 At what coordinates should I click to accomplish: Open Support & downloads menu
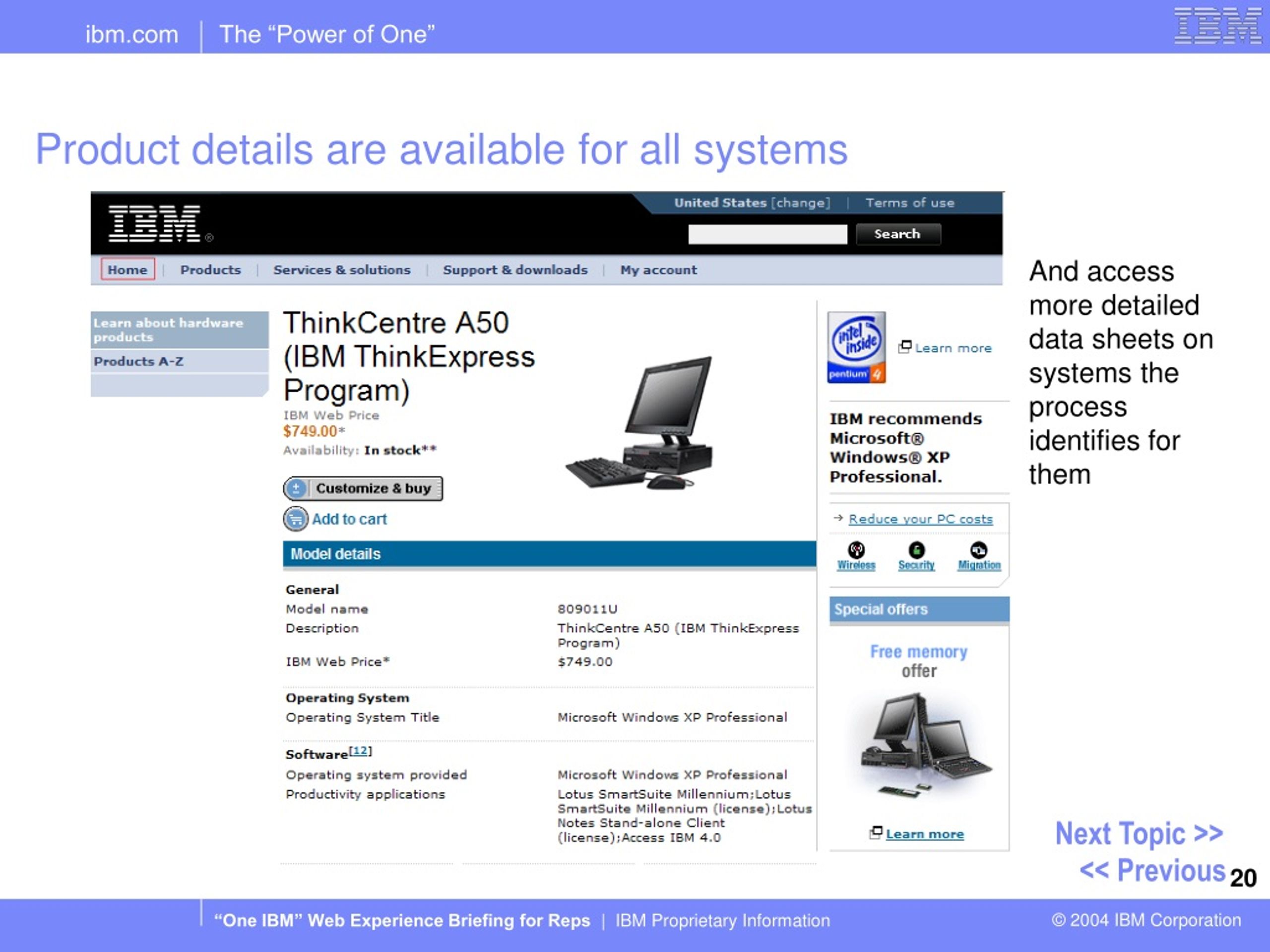[x=515, y=270]
